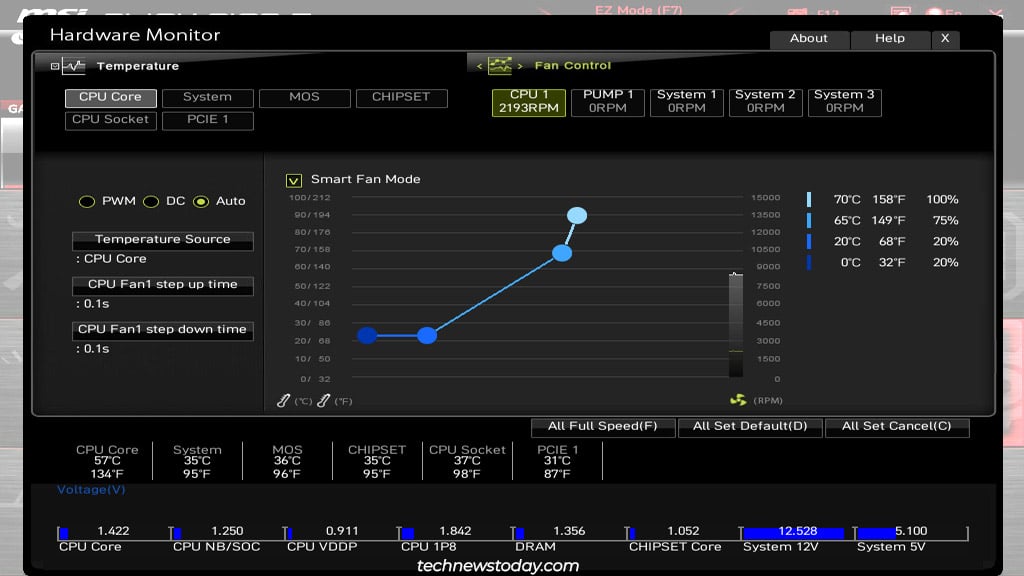Viewport: 1024px width, 576px height.
Task: Switch to the PUMP 1 fan tab
Action: tap(608, 101)
